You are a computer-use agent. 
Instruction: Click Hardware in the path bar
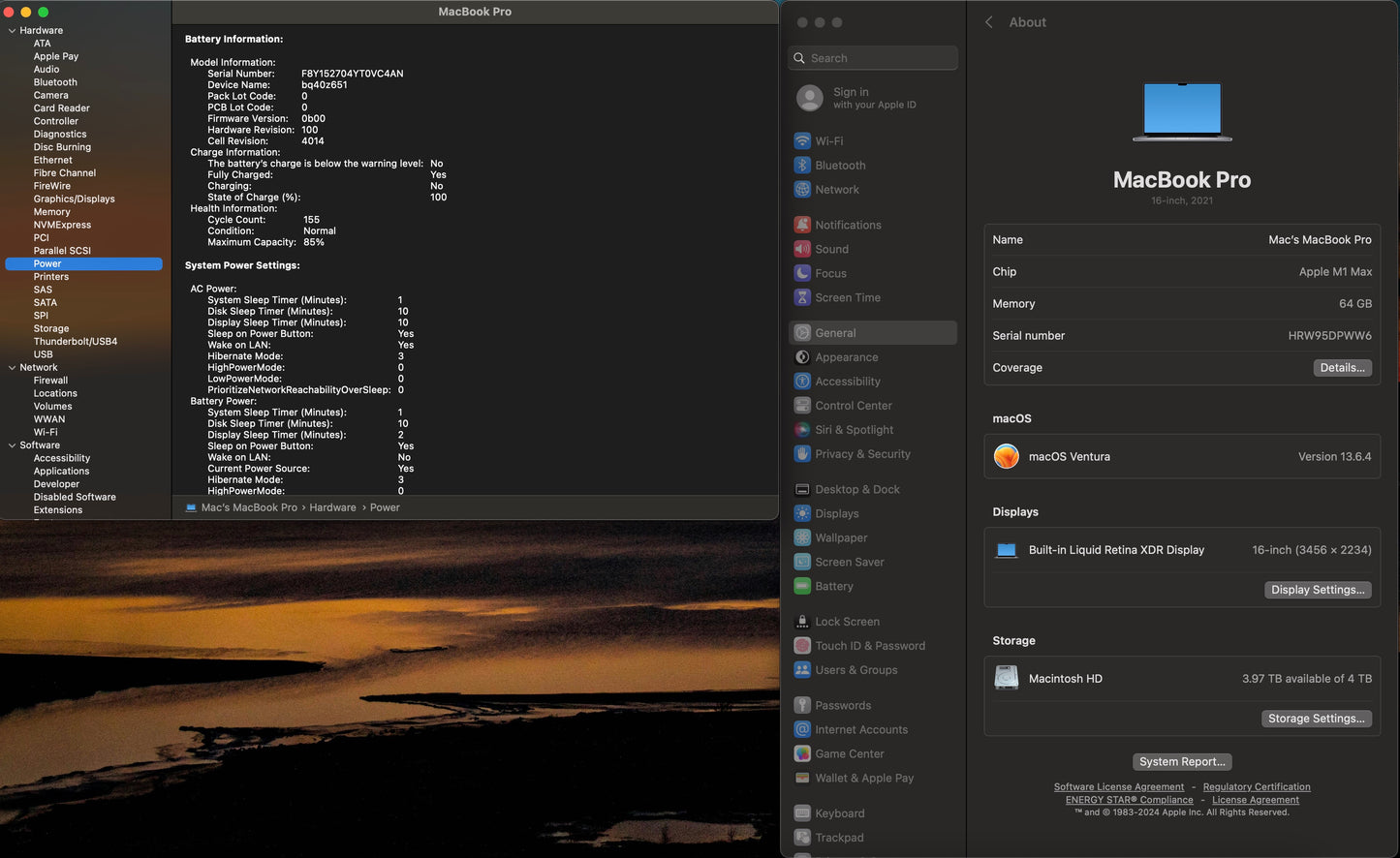point(332,507)
